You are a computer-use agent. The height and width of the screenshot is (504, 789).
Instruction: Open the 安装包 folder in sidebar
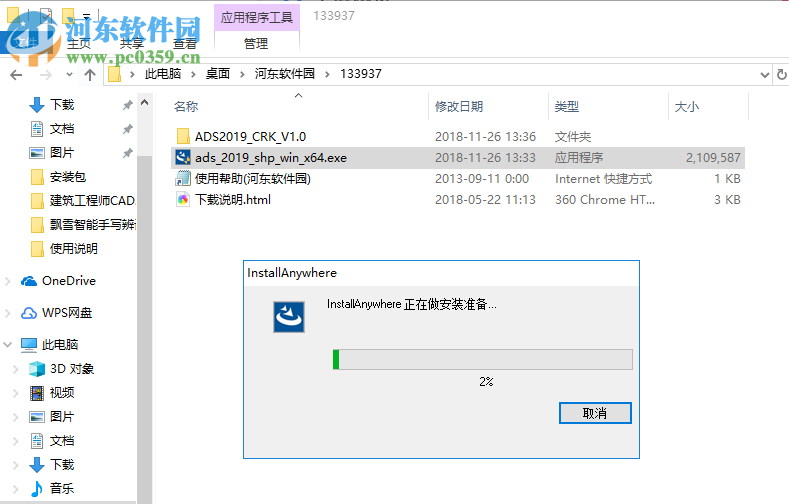point(68,177)
